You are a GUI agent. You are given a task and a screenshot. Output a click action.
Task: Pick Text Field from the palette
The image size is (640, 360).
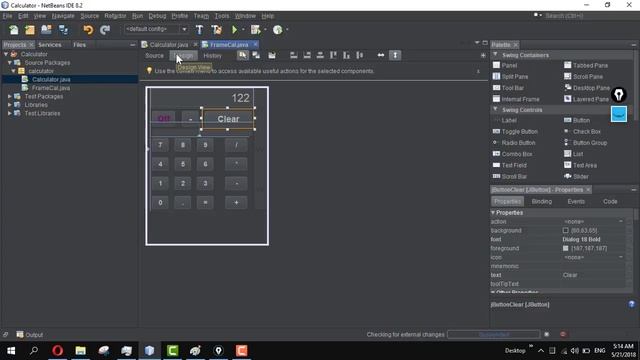[510, 165]
